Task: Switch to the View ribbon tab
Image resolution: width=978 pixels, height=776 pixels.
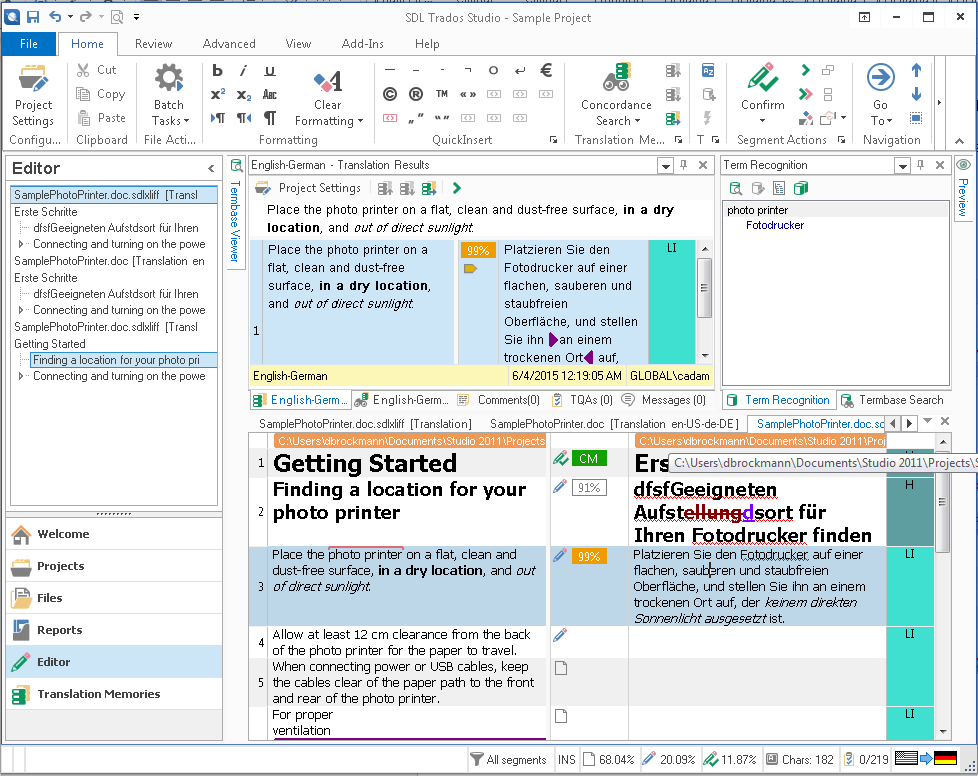Action: (298, 44)
